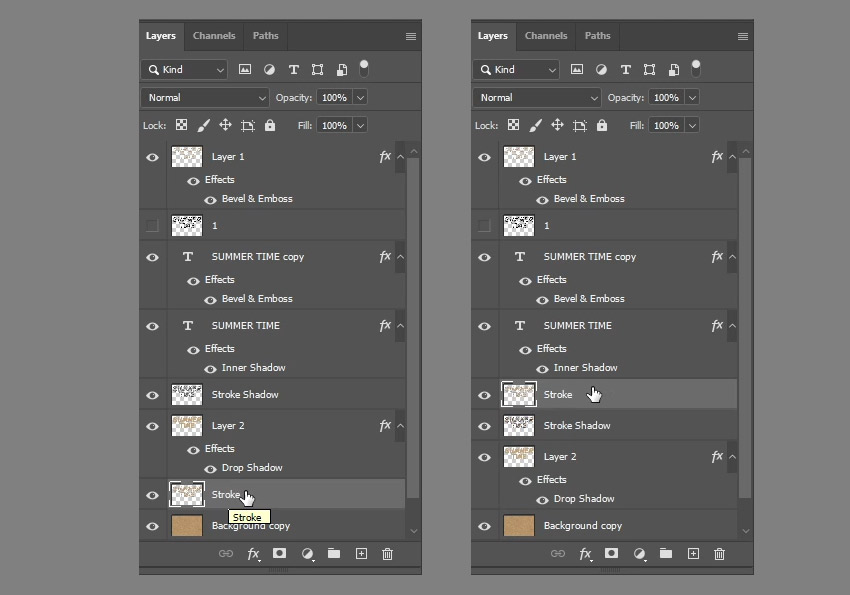Hide Layer 1 using its eye toggle
This screenshot has width=850, height=595.
(x=152, y=156)
